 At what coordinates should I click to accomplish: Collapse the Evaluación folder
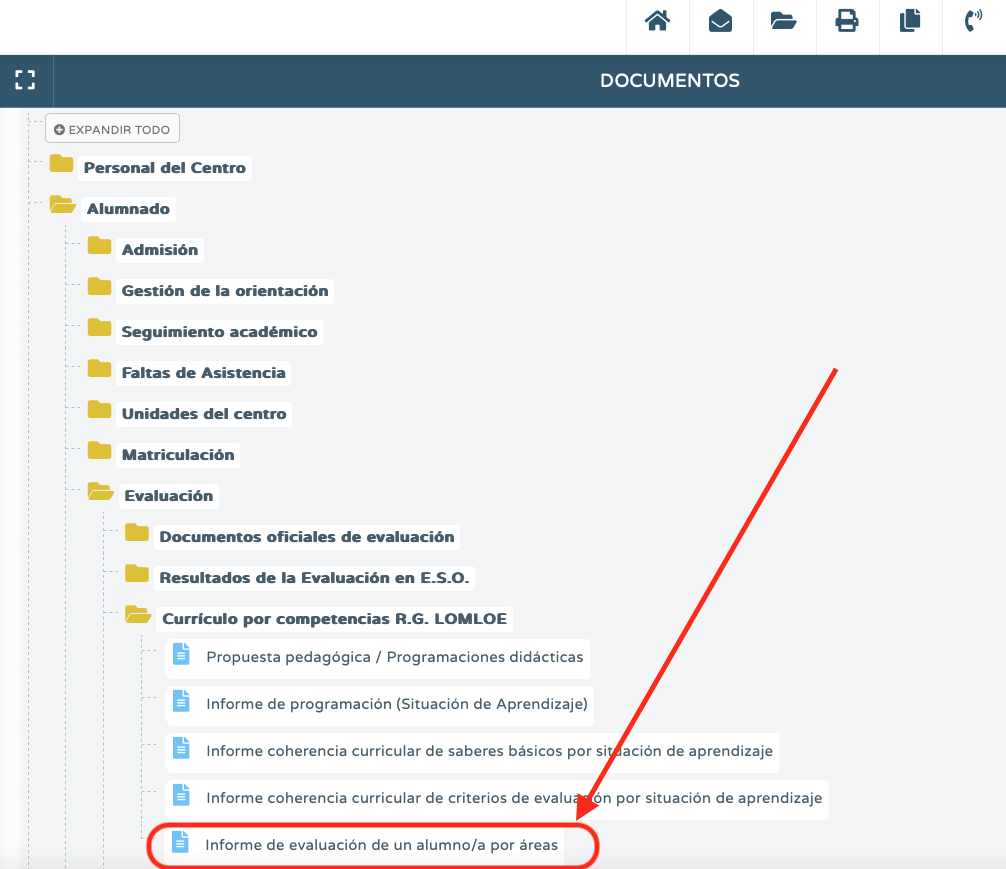click(x=169, y=496)
